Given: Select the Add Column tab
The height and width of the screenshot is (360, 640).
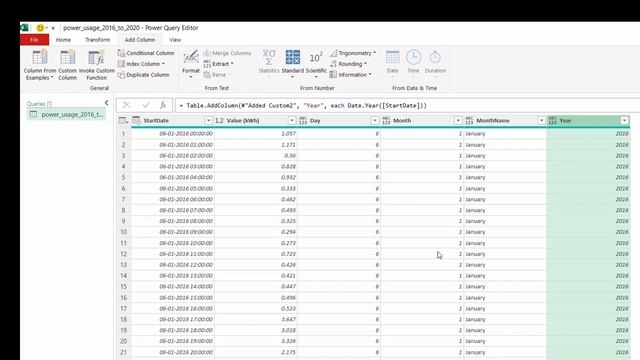Looking at the screenshot, I should point(140,40).
